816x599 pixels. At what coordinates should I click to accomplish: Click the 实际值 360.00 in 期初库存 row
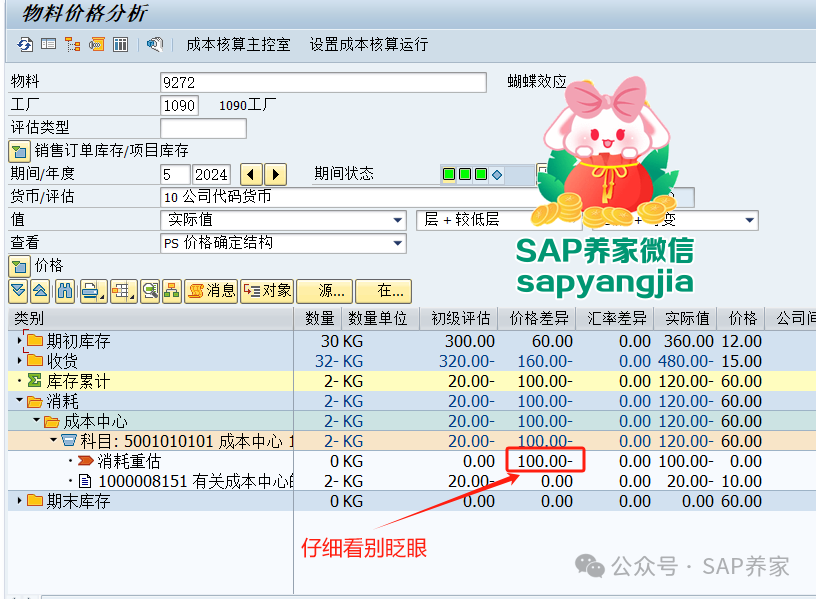(688, 341)
